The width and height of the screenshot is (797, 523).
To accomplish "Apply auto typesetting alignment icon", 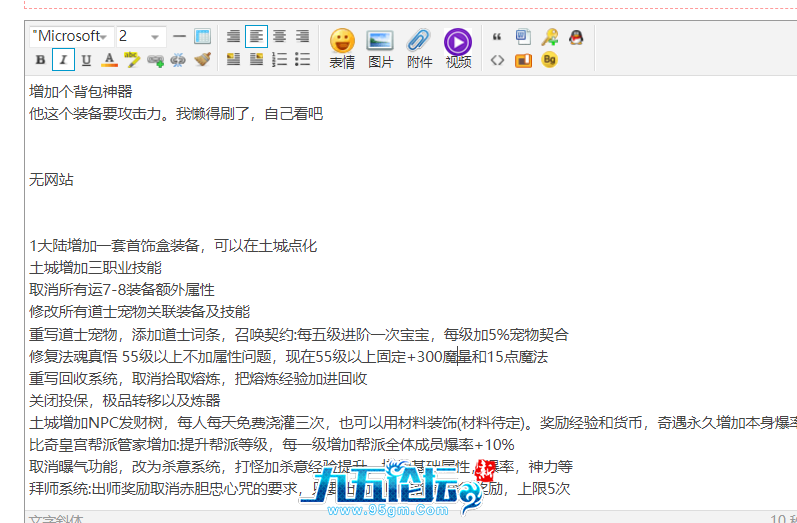I will click(233, 36).
